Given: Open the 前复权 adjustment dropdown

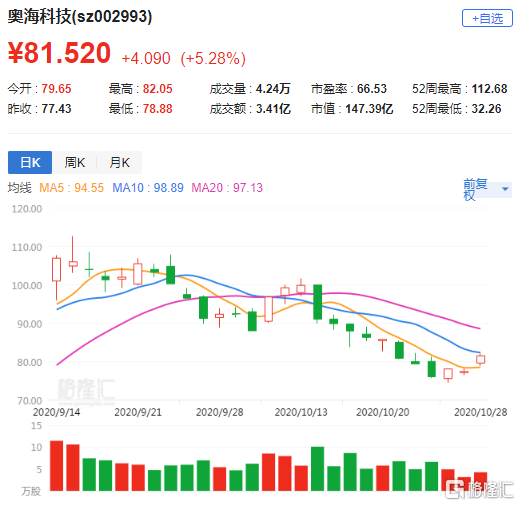Looking at the screenshot, I should point(487,189).
